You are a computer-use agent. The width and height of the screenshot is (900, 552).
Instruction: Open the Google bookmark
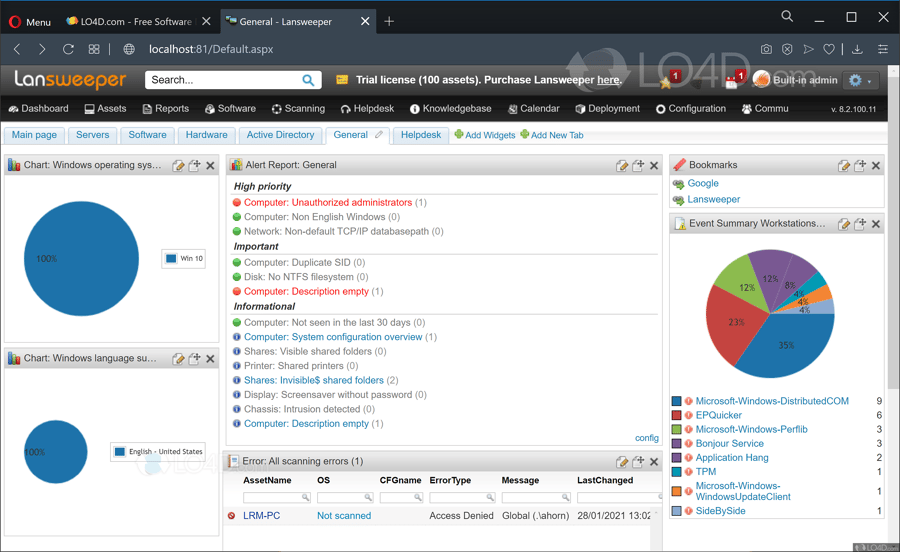tap(703, 183)
